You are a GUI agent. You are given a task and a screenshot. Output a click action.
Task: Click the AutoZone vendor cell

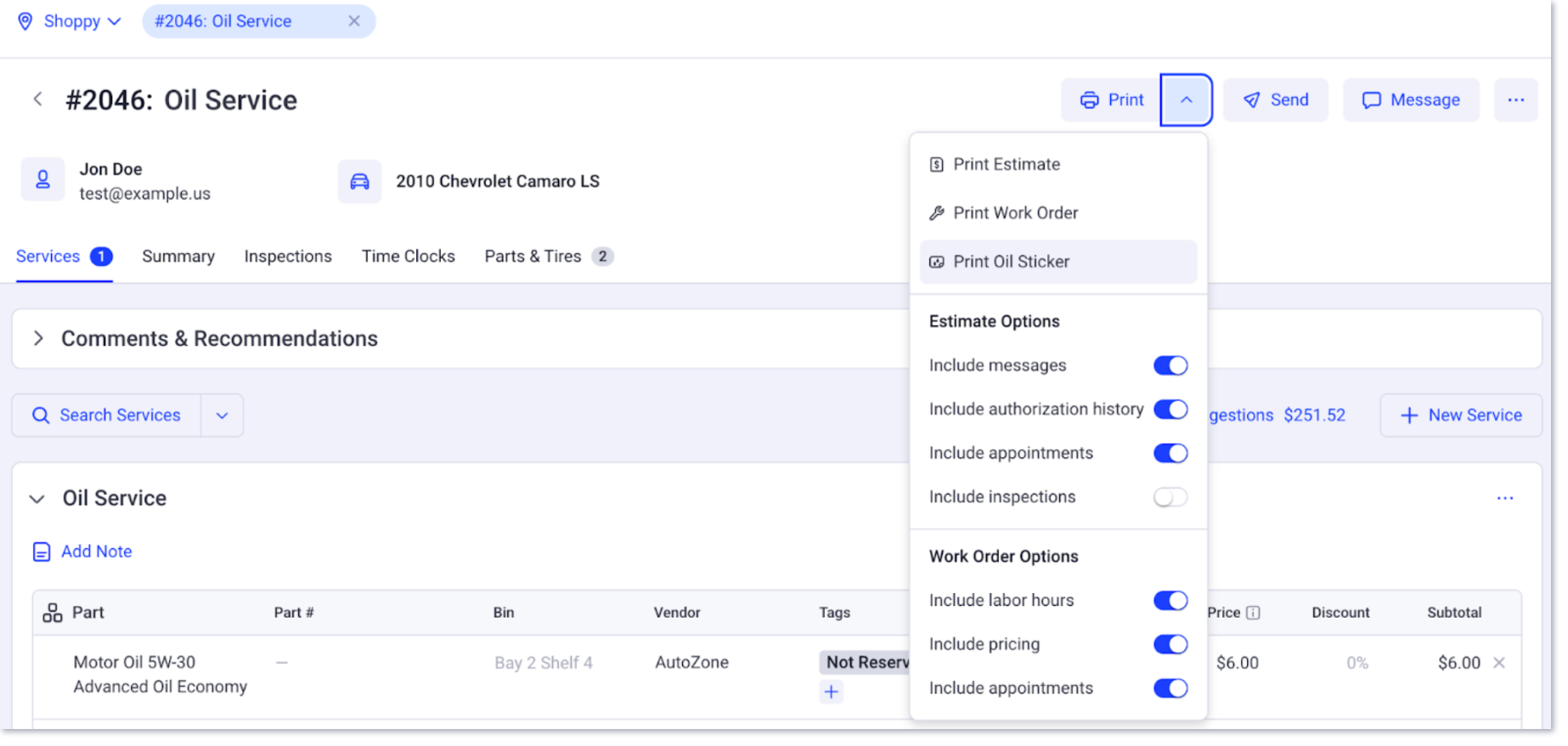click(x=691, y=663)
